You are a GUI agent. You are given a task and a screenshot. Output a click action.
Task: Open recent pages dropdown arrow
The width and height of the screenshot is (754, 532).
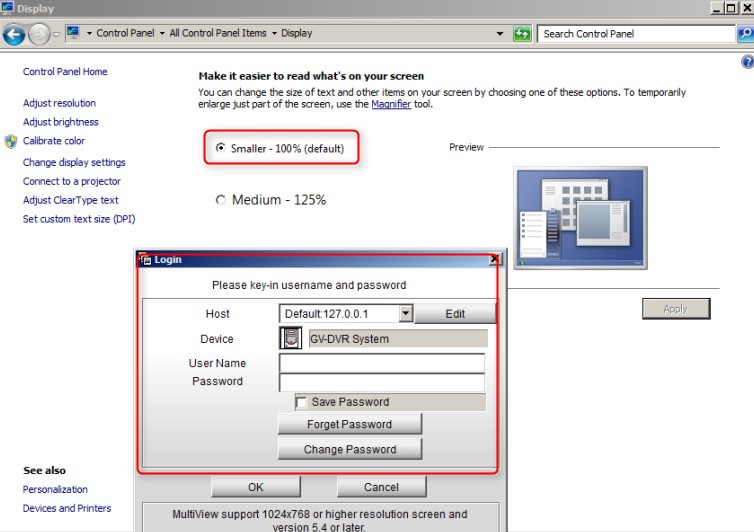(56, 34)
